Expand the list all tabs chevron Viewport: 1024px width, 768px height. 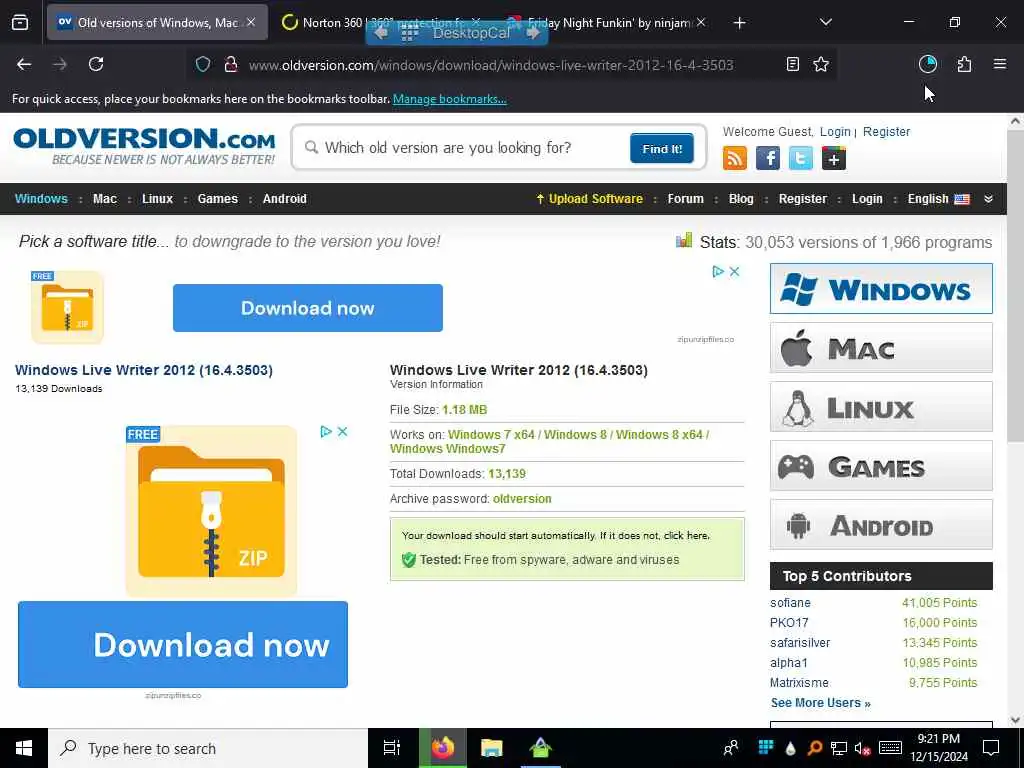[825, 22]
